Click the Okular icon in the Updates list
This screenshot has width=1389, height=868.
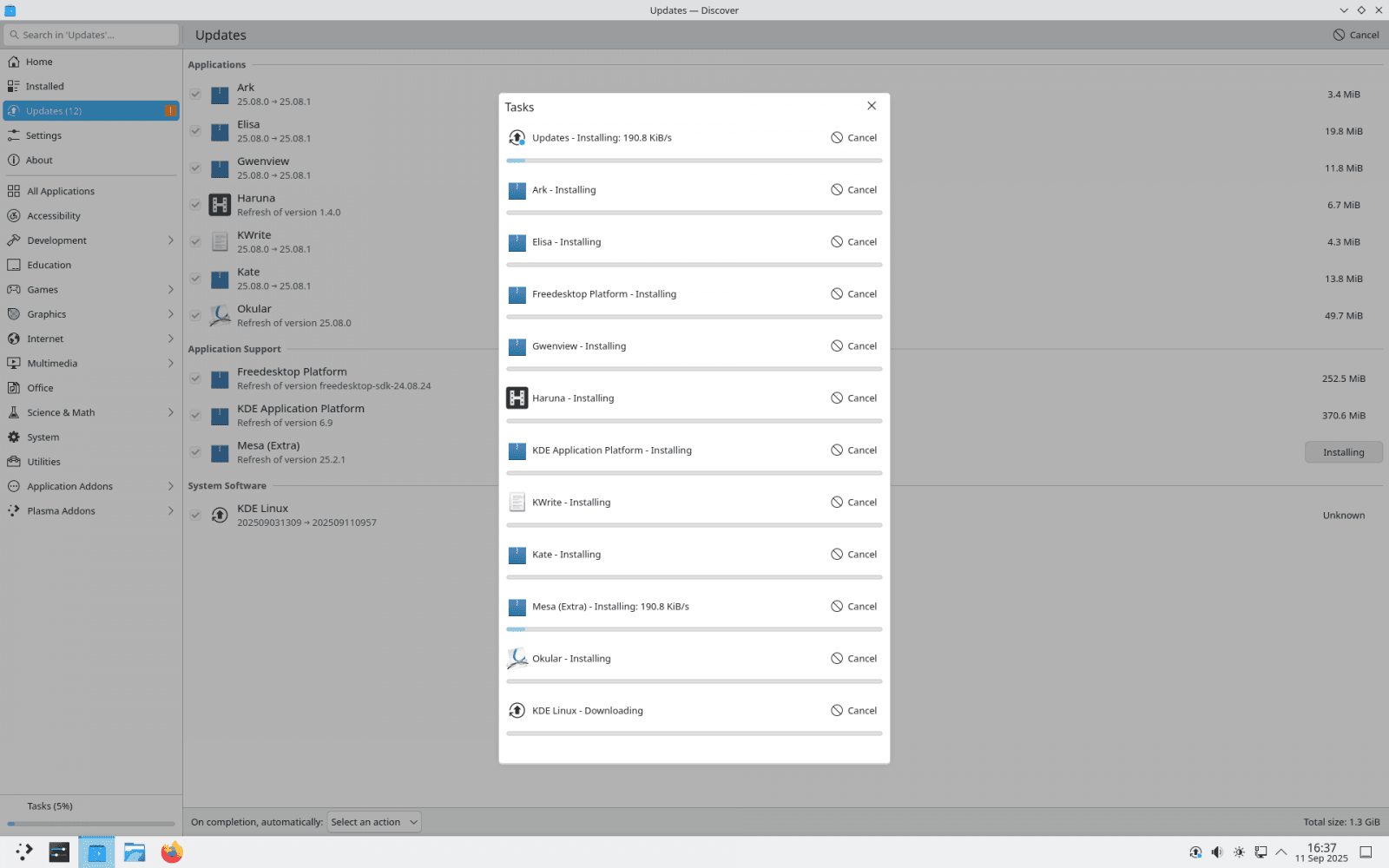click(220, 316)
